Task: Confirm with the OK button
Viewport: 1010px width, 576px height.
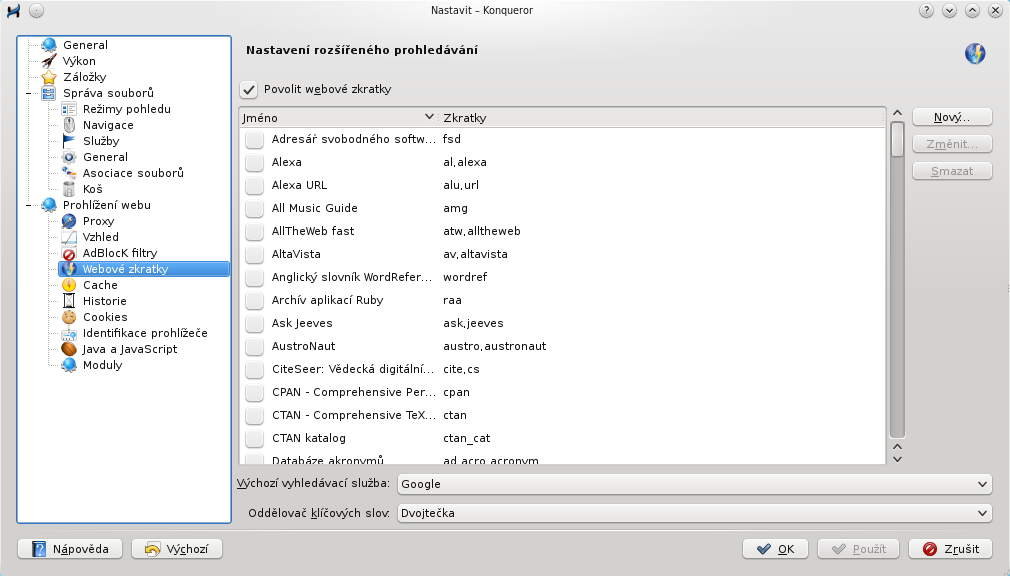Action: (x=777, y=549)
